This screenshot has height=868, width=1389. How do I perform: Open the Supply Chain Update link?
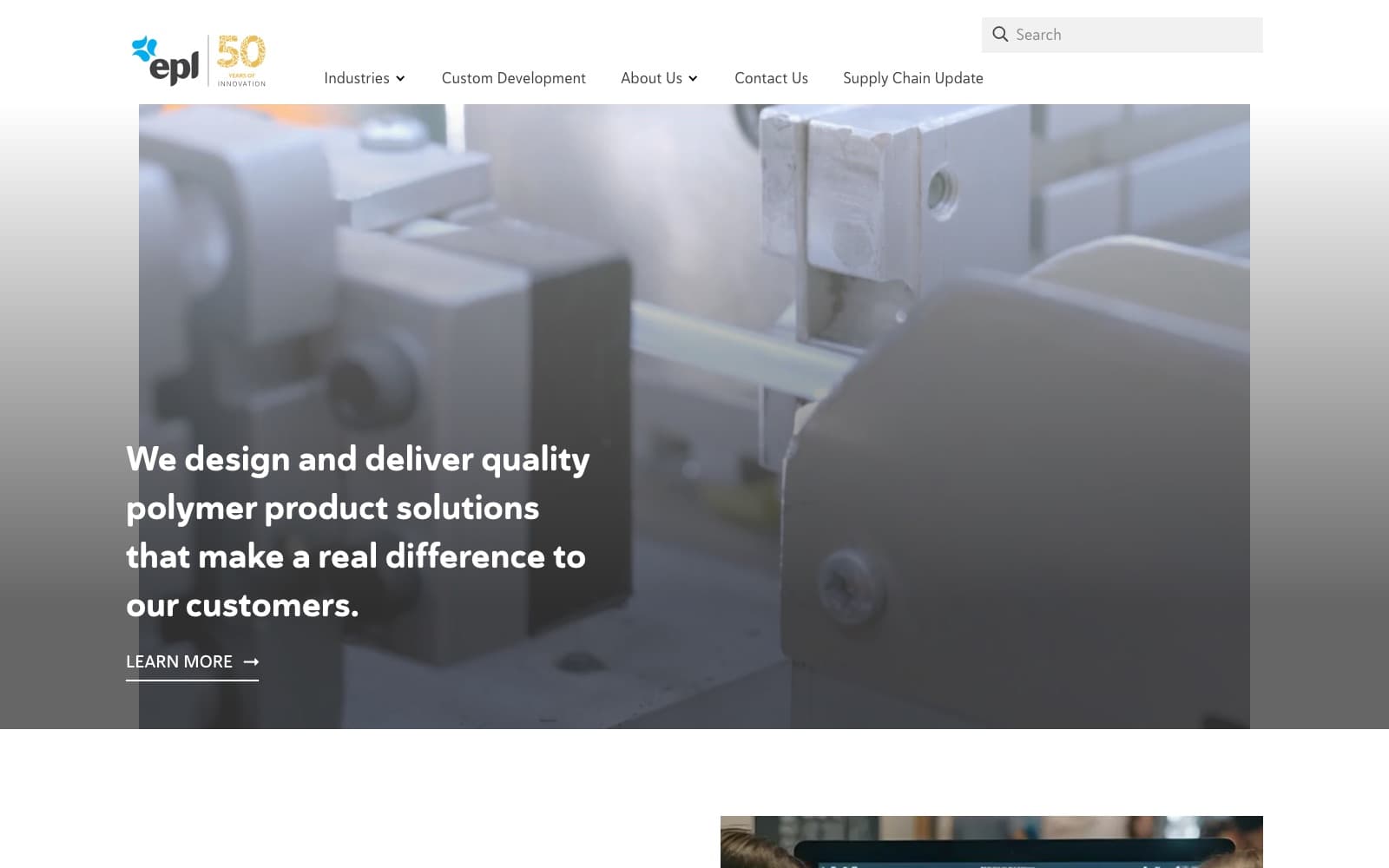(x=912, y=78)
